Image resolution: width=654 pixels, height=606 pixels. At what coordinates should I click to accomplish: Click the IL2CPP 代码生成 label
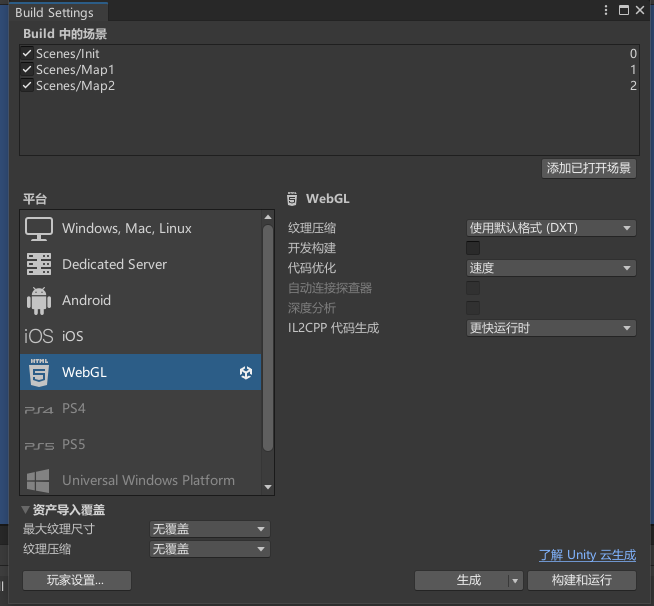[333, 328]
